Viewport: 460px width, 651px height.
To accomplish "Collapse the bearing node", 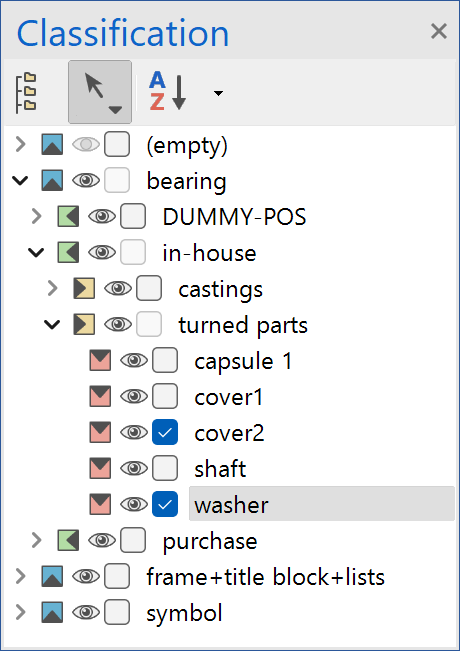I will click(x=20, y=181).
